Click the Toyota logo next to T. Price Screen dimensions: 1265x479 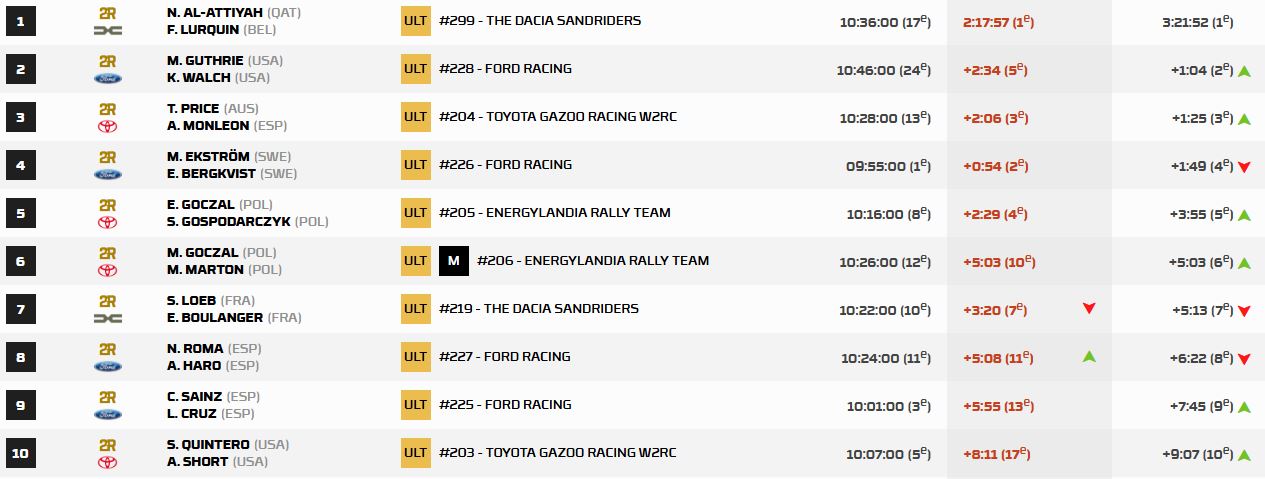107,126
